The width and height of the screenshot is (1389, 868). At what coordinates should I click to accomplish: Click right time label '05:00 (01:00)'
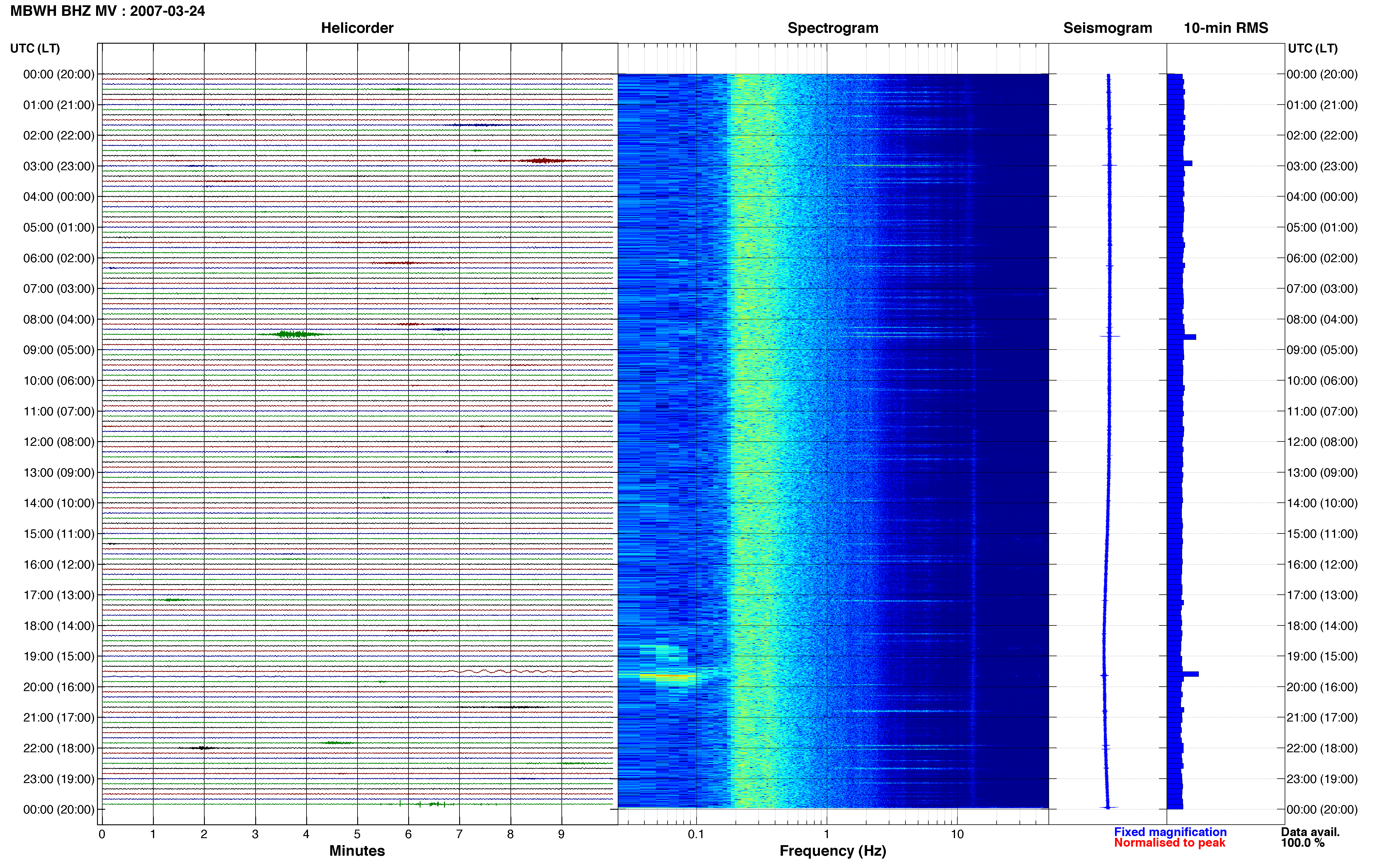(x=1322, y=227)
